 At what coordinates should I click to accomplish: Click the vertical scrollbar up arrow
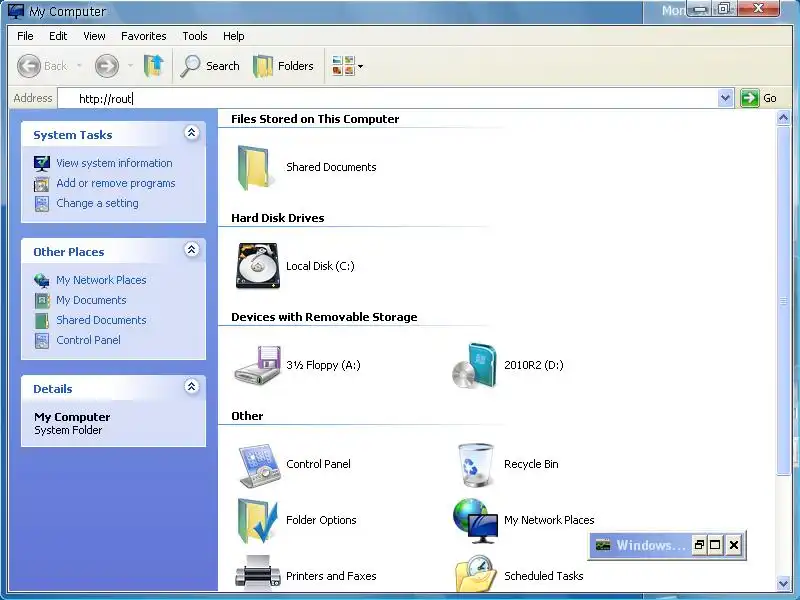pyautogui.click(x=783, y=119)
